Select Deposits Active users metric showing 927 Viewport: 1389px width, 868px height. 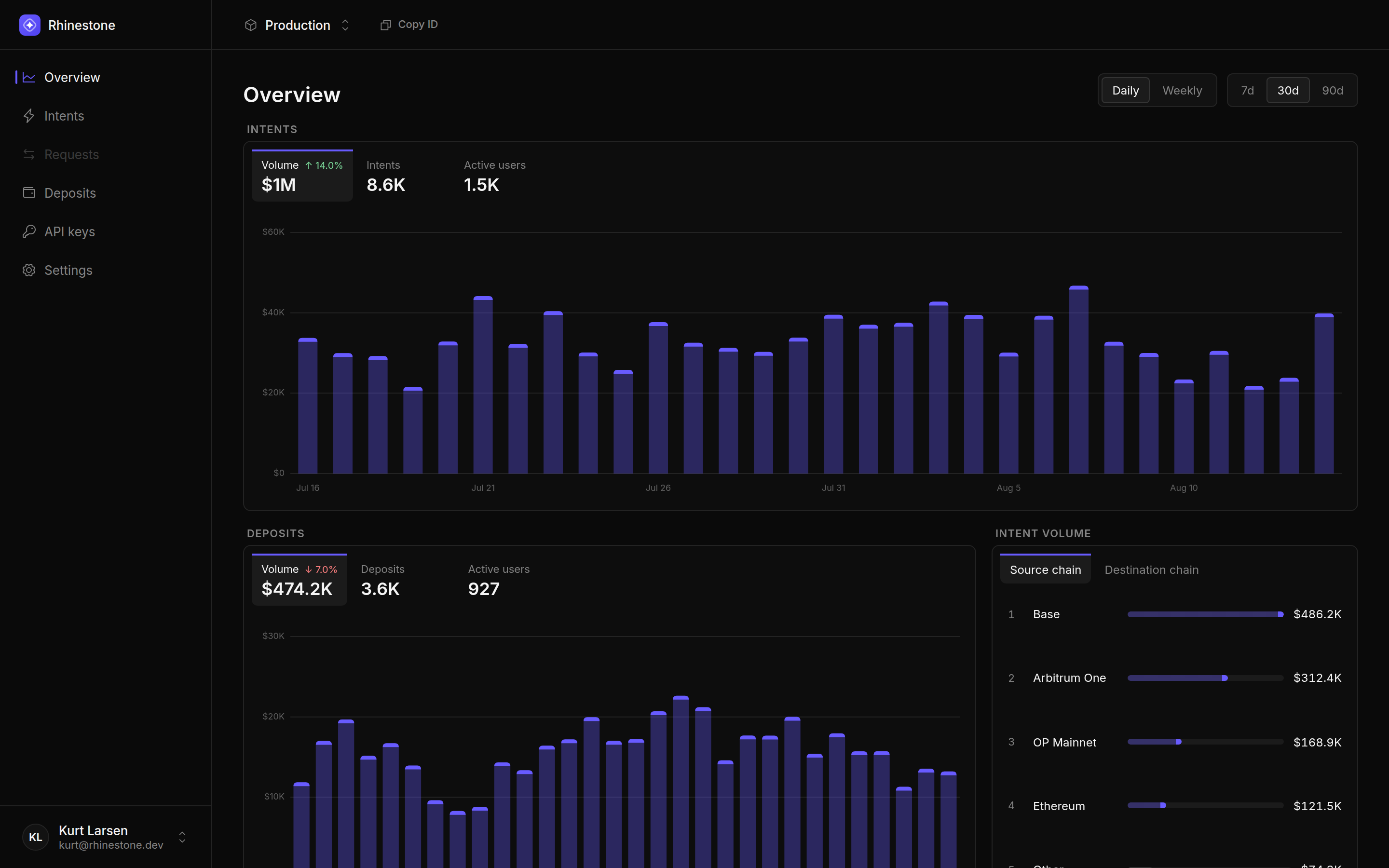pyautogui.click(x=498, y=580)
